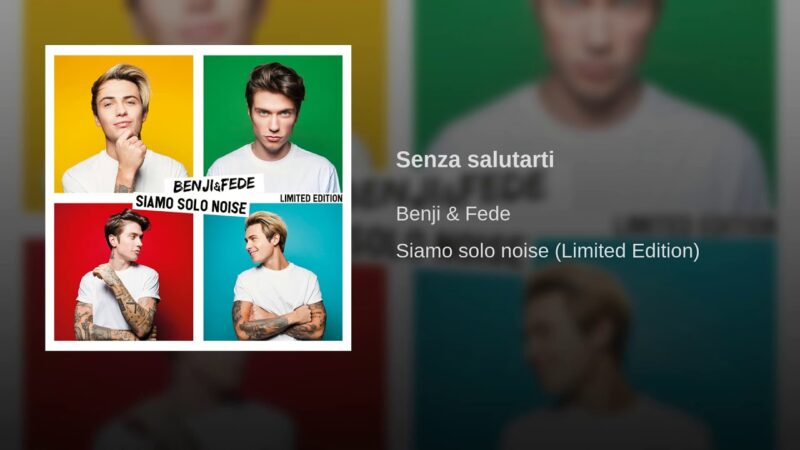Screen dimensions: 800x450
Task: Click the green panel of the album cover
Action: click(x=273, y=123)
